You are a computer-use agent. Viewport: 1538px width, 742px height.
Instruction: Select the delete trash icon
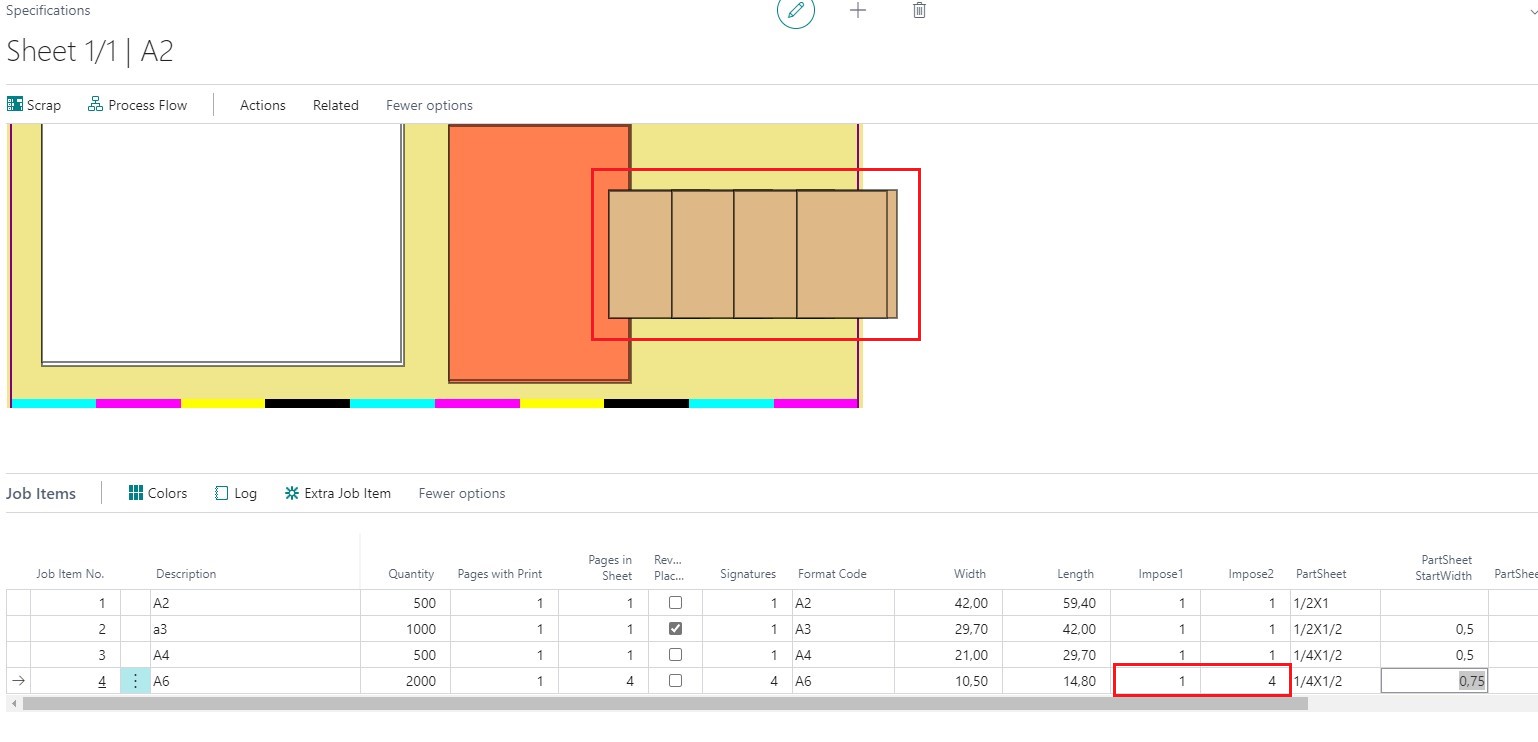(919, 11)
